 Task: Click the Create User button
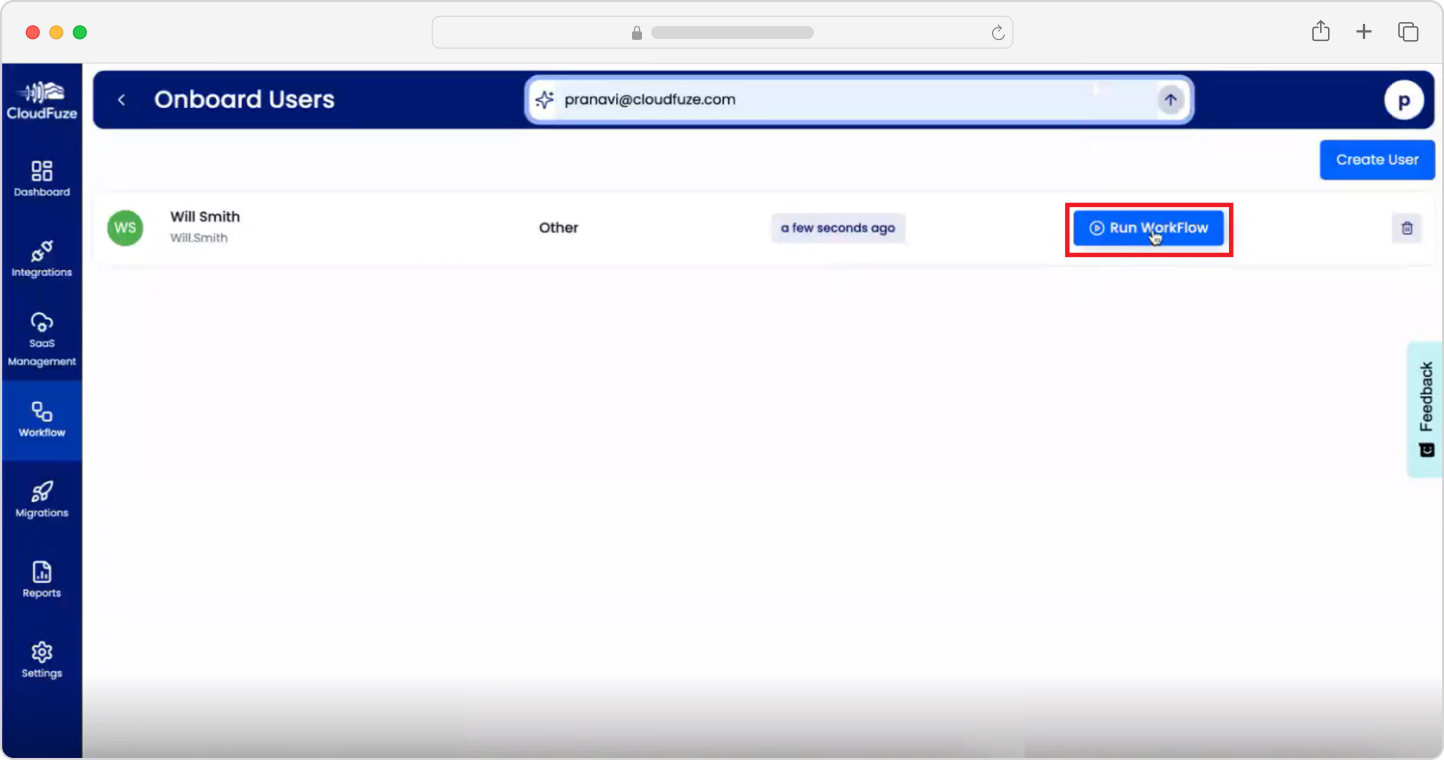(x=1377, y=160)
